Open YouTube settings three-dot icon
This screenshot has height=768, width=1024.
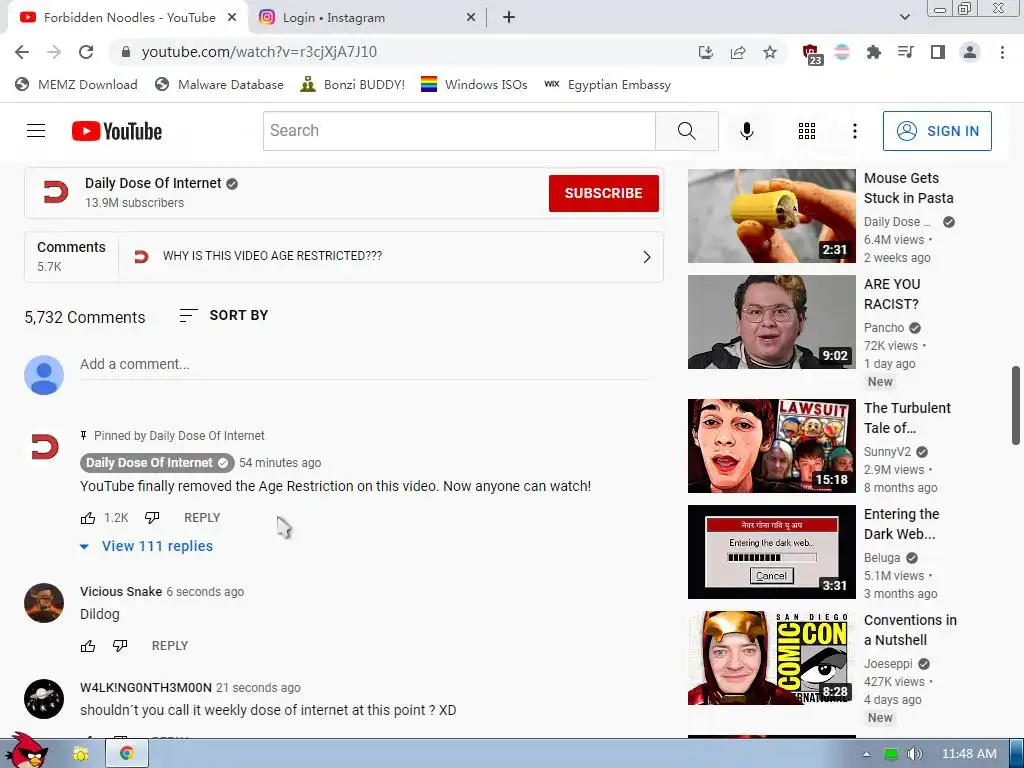(x=854, y=131)
